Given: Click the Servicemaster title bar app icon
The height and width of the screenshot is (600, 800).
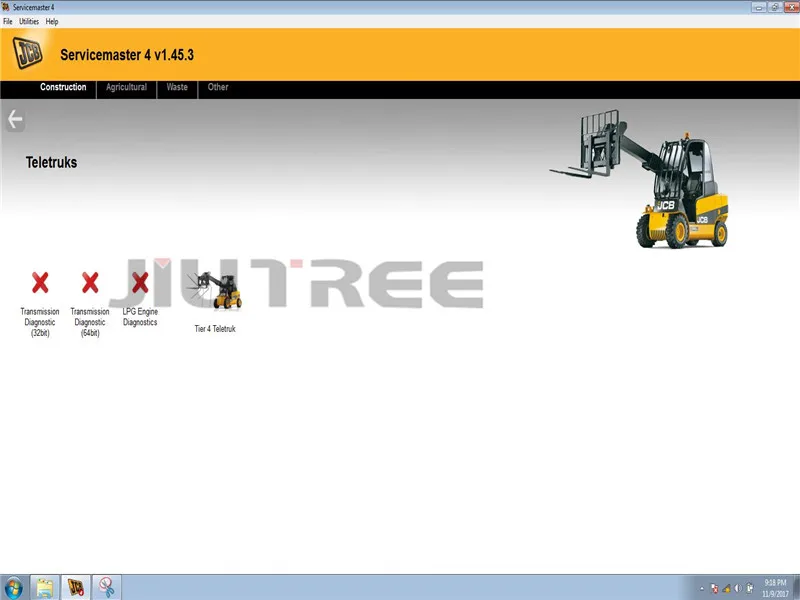Looking at the screenshot, I should [6, 7].
